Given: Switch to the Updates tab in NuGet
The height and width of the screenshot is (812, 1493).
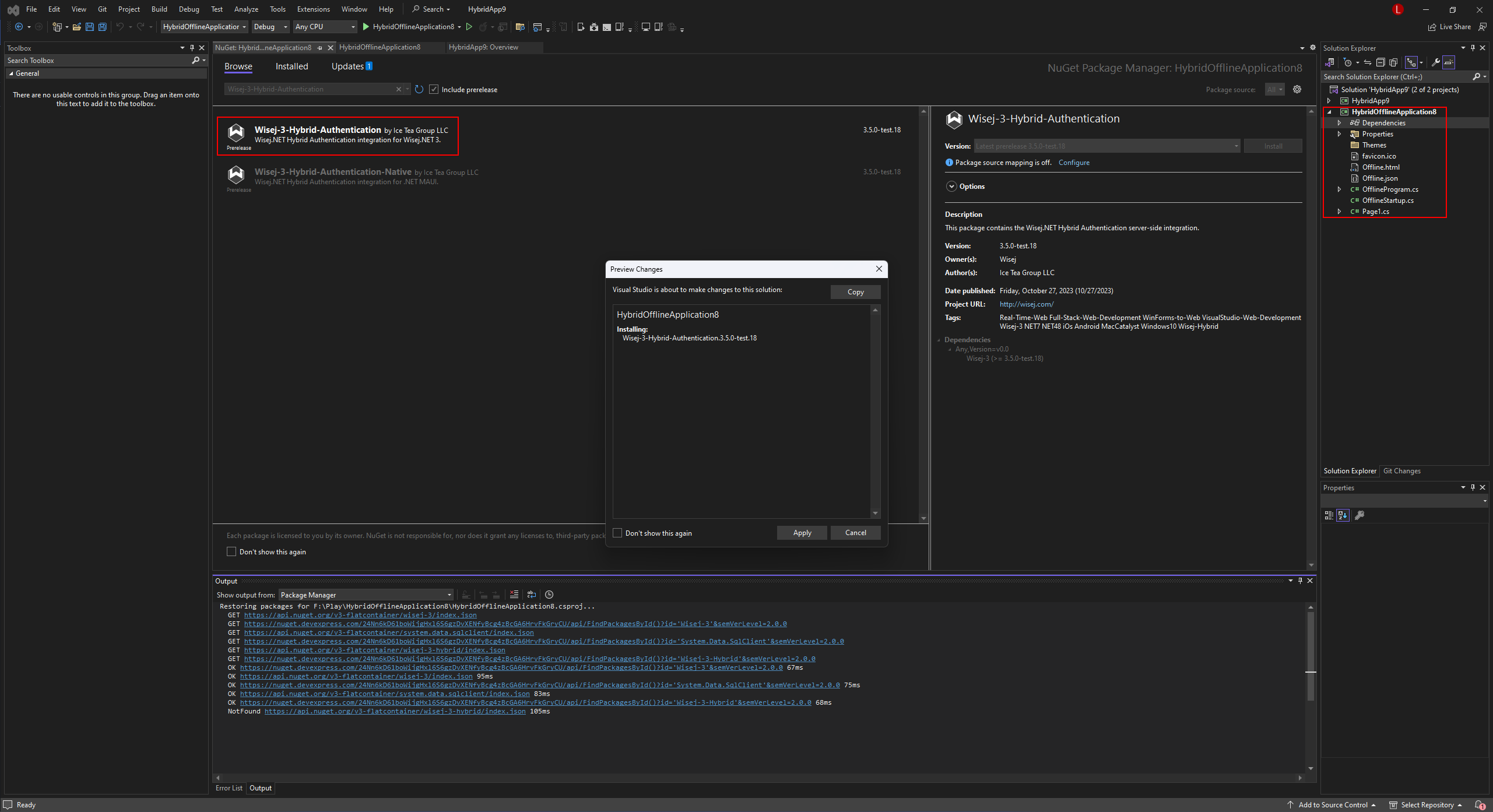Looking at the screenshot, I should pos(352,66).
